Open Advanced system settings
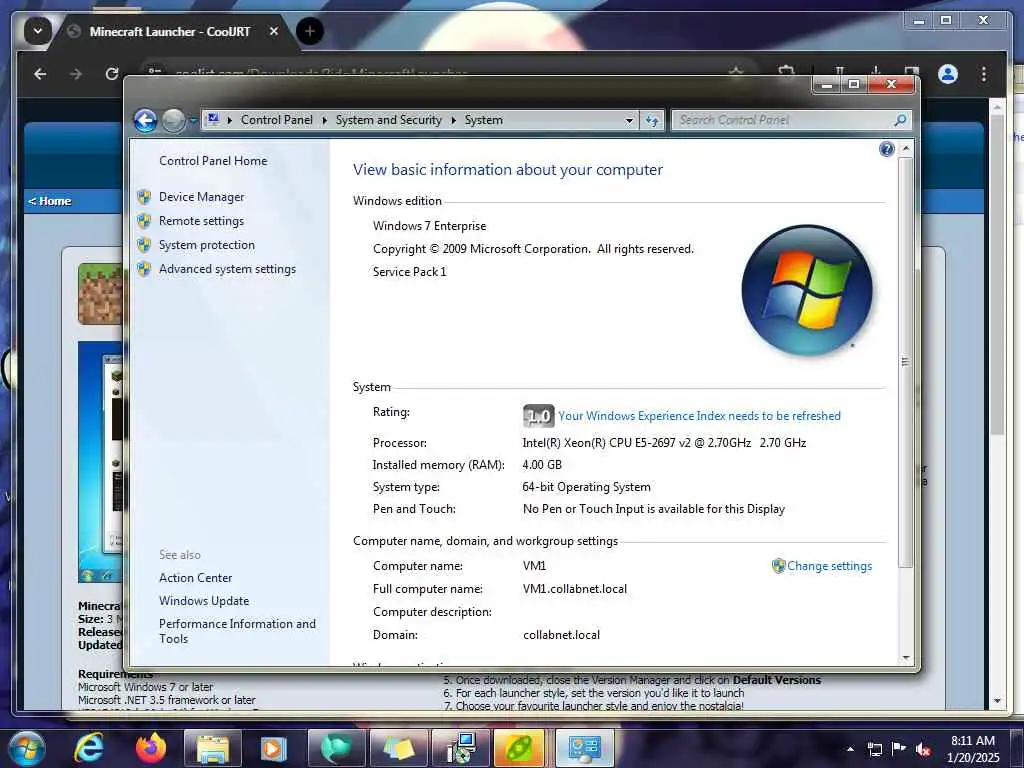Image resolution: width=1024 pixels, height=768 pixels. pos(227,269)
